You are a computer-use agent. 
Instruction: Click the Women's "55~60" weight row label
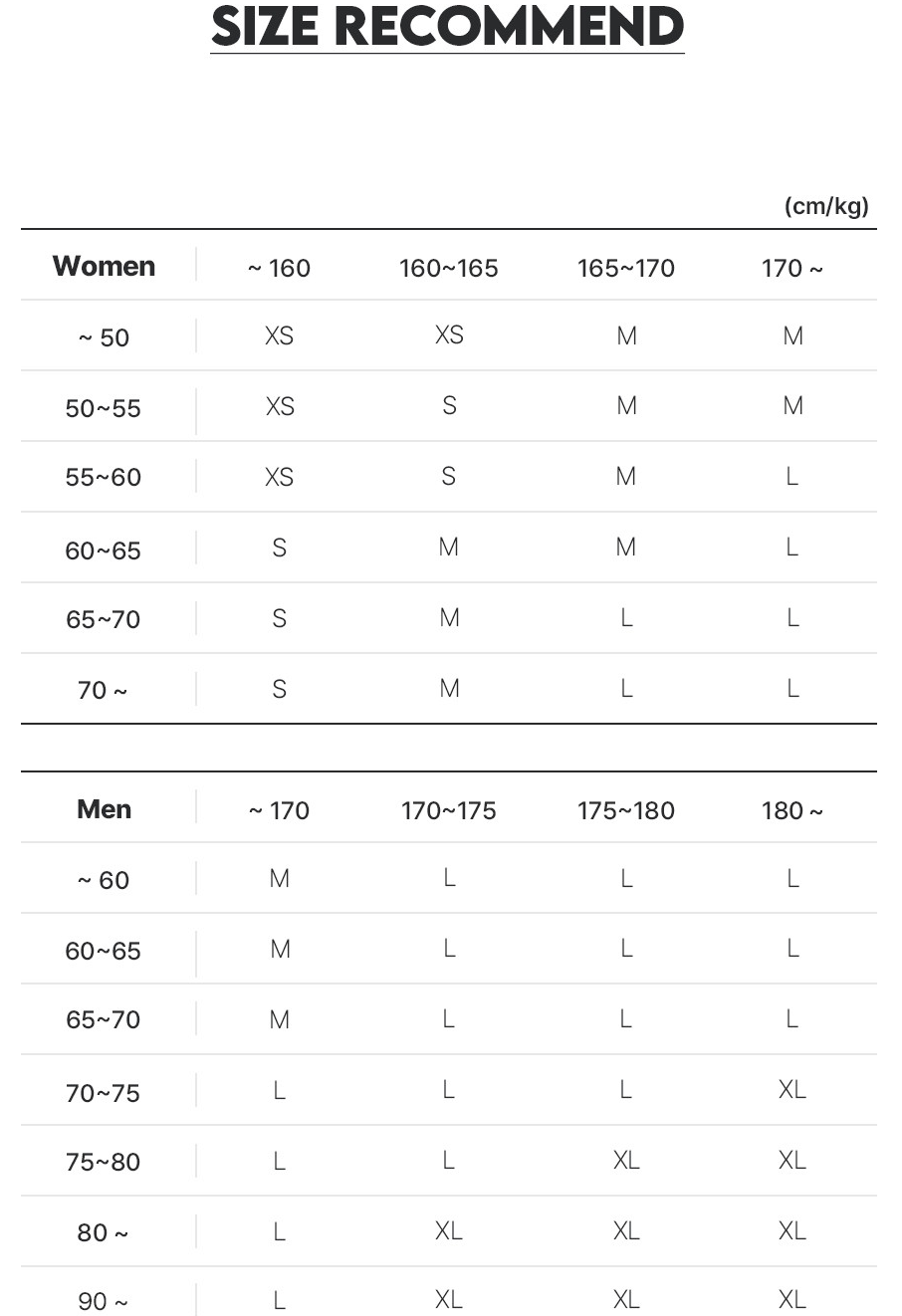(x=104, y=477)
